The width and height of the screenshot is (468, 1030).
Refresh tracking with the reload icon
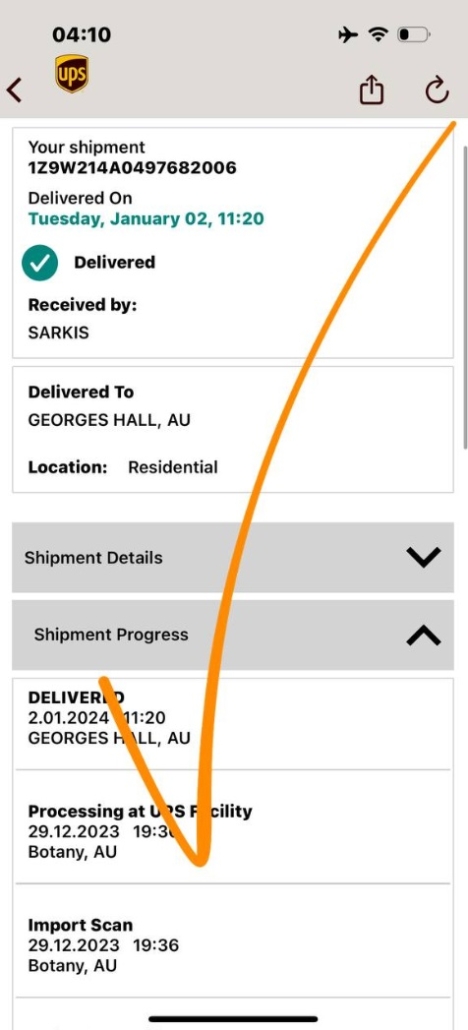point(436,90)
